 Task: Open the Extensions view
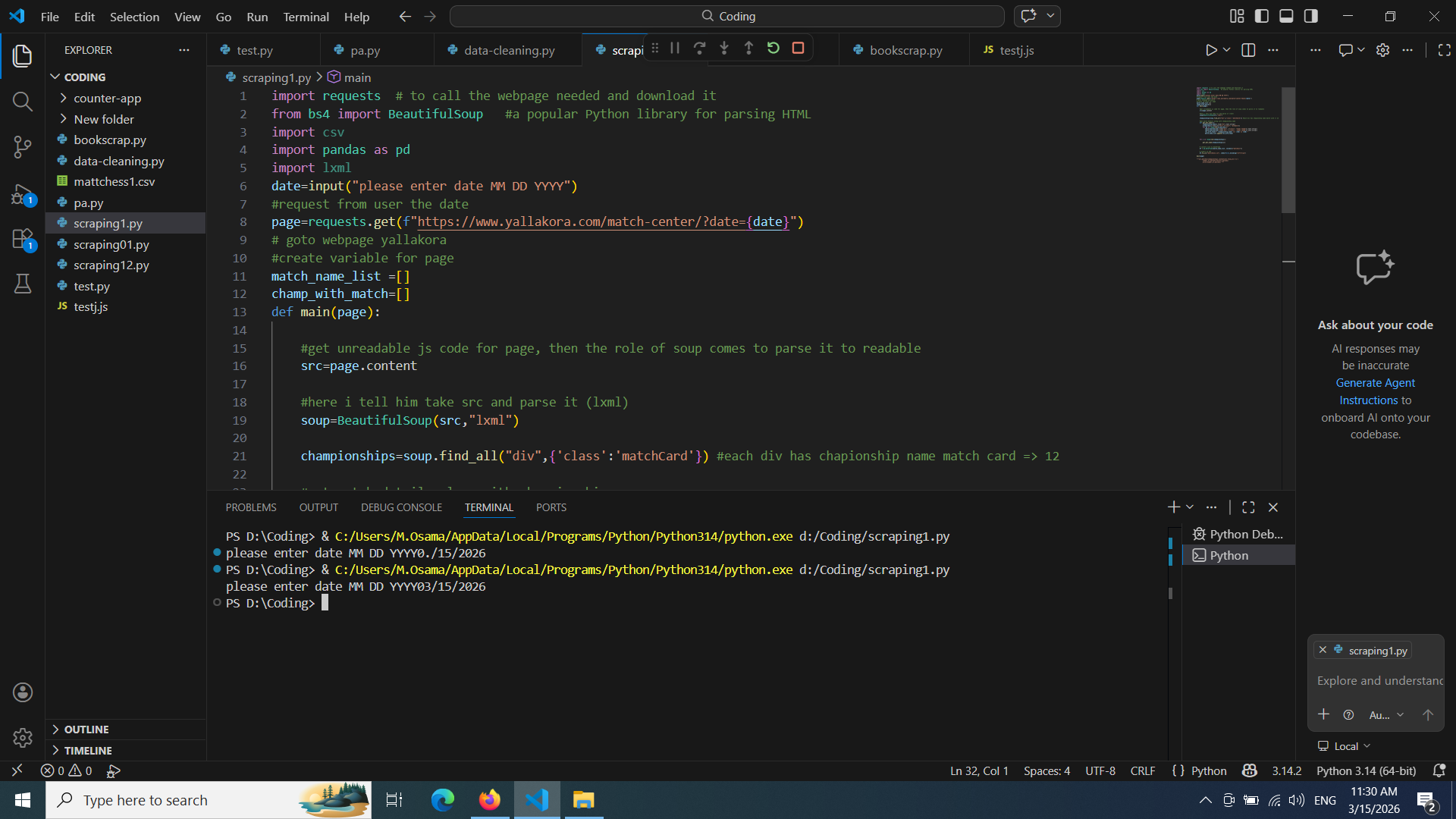coord(23,240)
